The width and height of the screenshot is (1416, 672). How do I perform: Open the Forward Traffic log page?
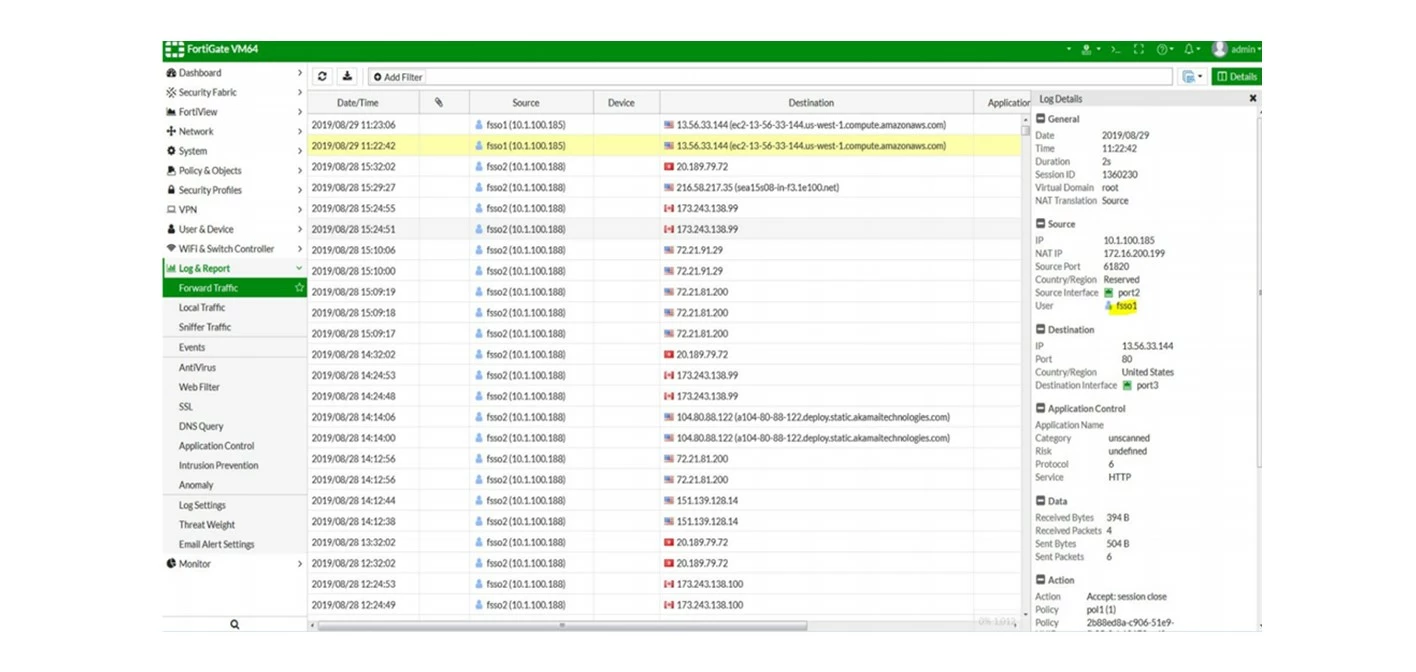click(x=234, y=288)
